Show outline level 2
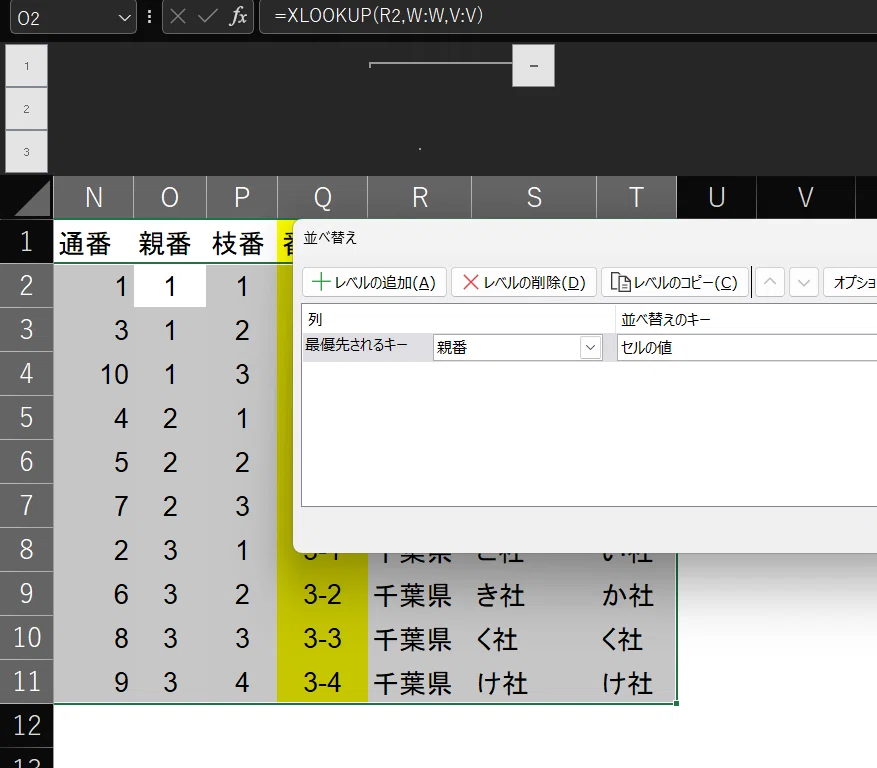 point(26,109)
